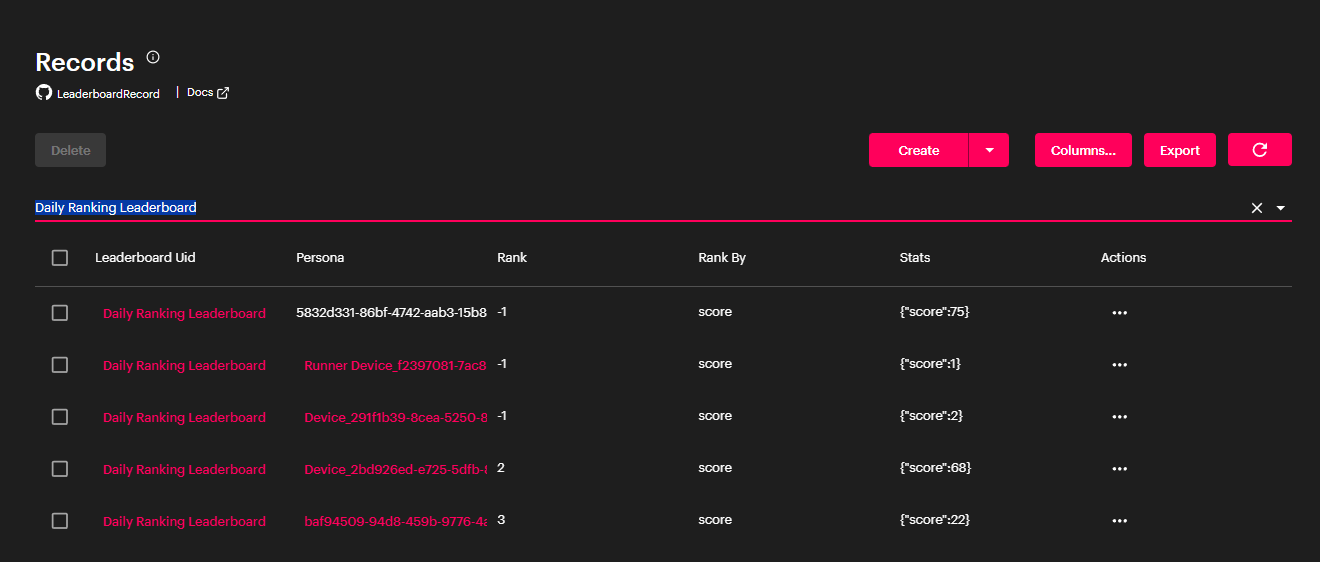Click the {"score":75} stats cell
The width and height of the screenshot is (1320, 562).
934,312
